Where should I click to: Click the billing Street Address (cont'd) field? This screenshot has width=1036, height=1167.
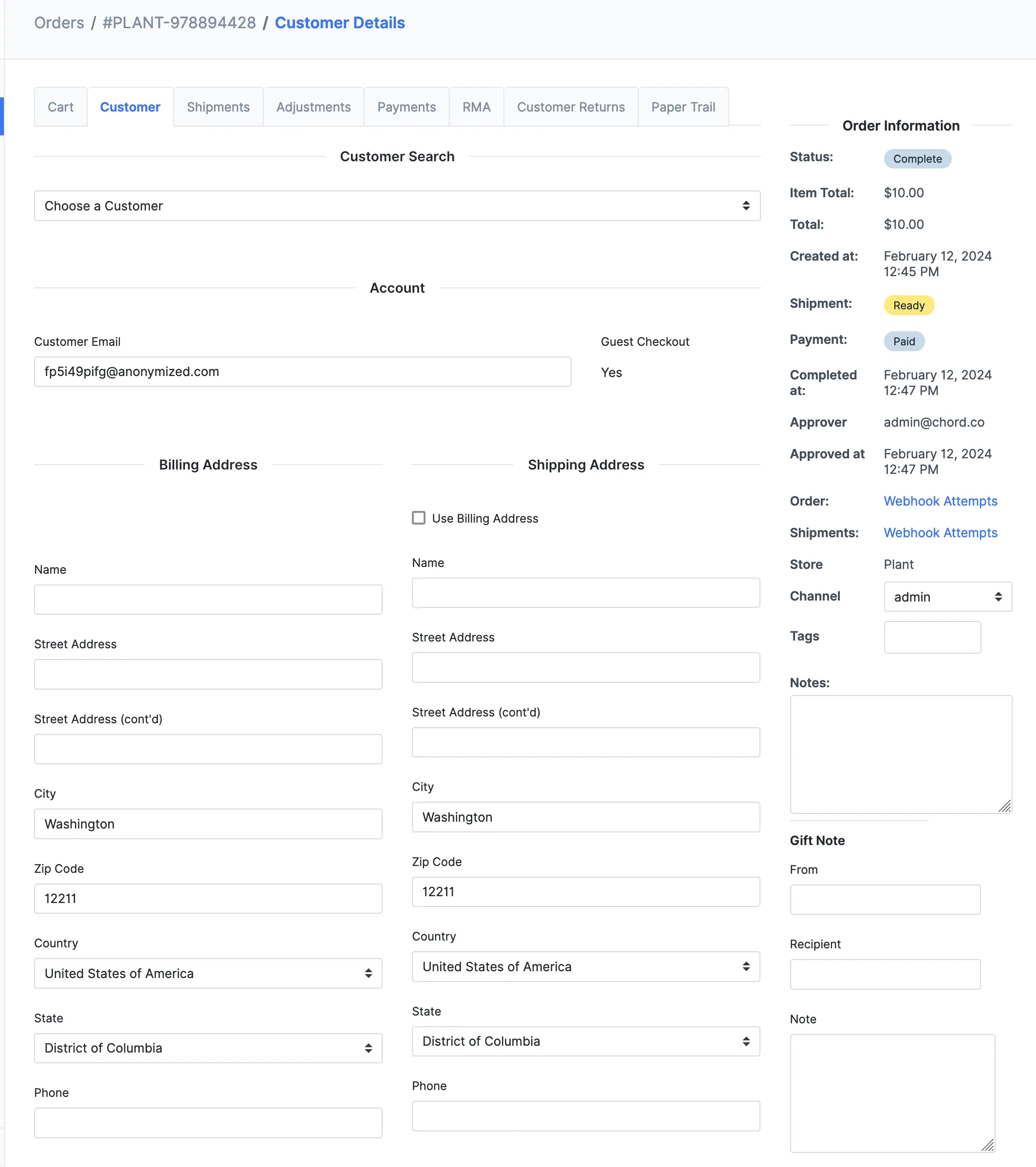pos(208,749)
